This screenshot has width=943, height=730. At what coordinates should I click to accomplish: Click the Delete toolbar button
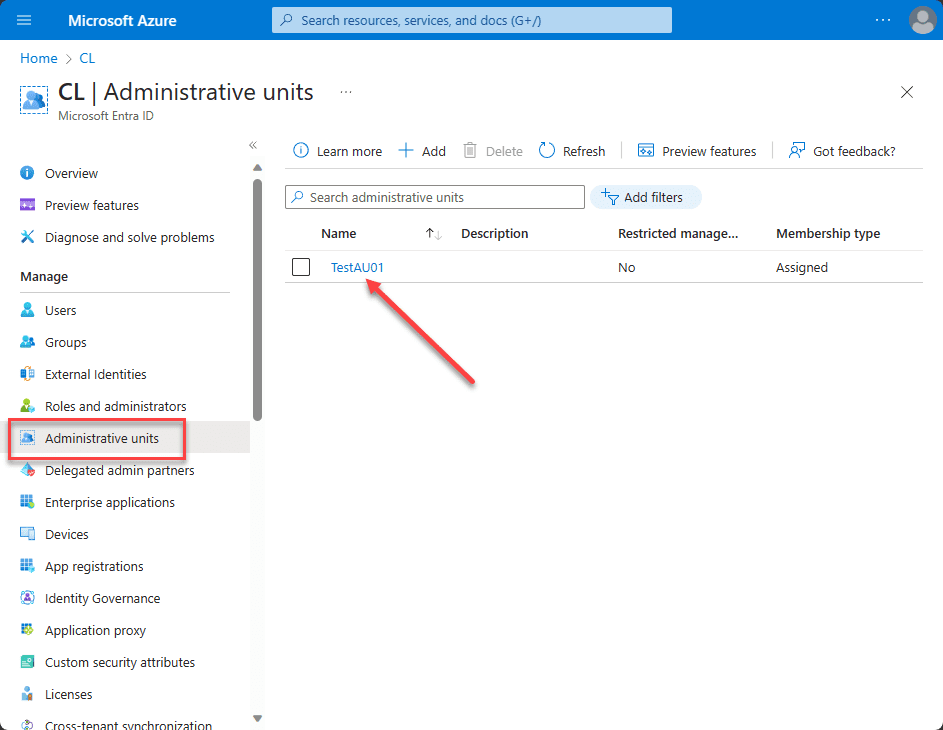493,151
